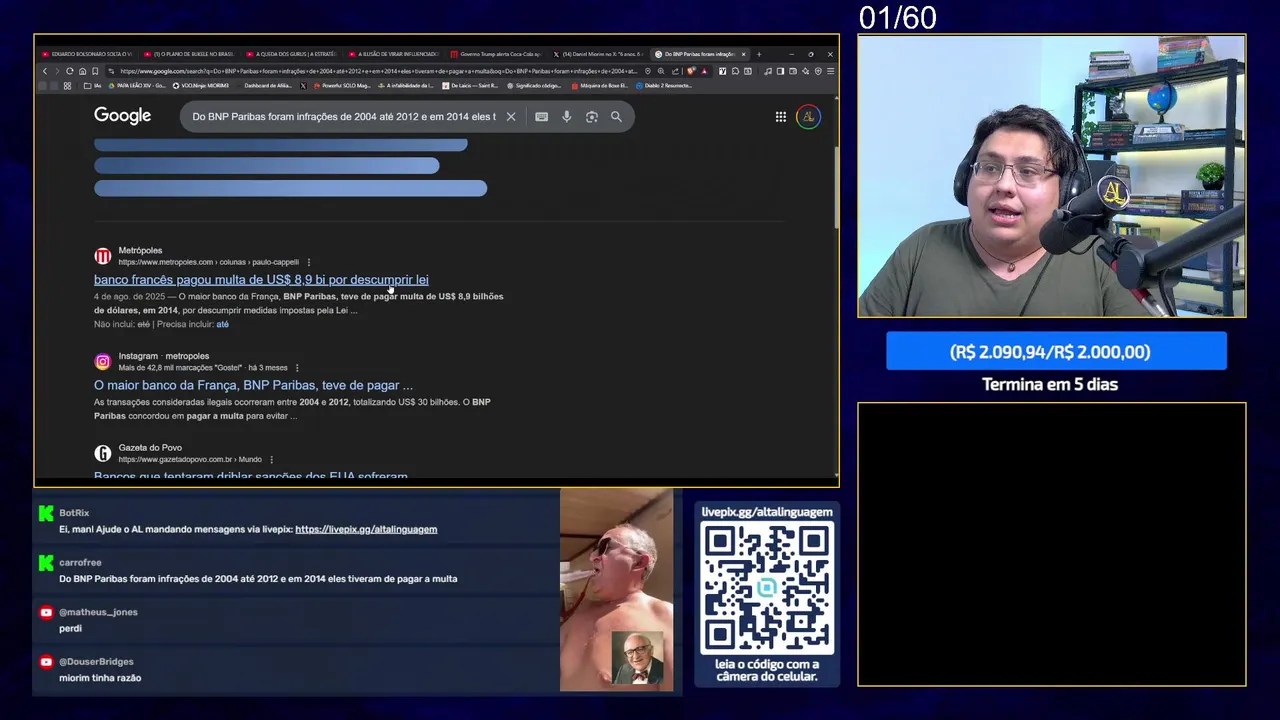Image resolution: width=1280 pixels, height=720 pixels.
Task: Open the Diablo 2 Resurrecte bookmark
Action: [x=664, y=86]
